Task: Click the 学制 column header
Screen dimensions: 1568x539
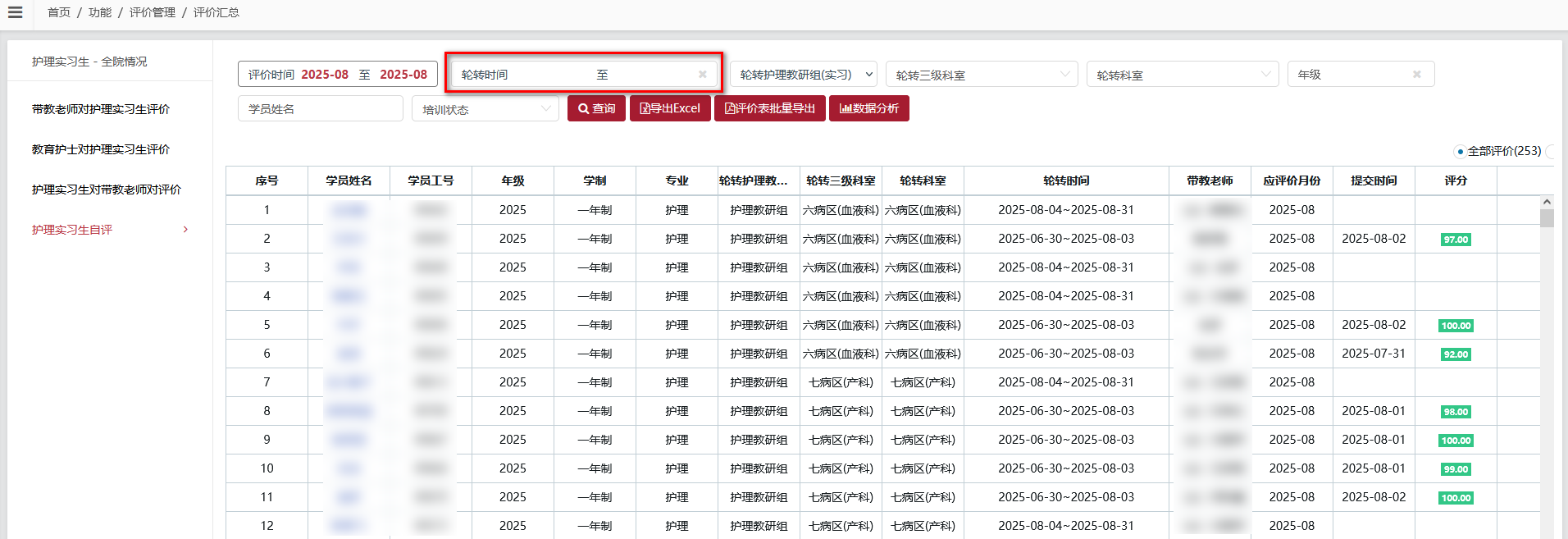Action: (x=595, y=180)
